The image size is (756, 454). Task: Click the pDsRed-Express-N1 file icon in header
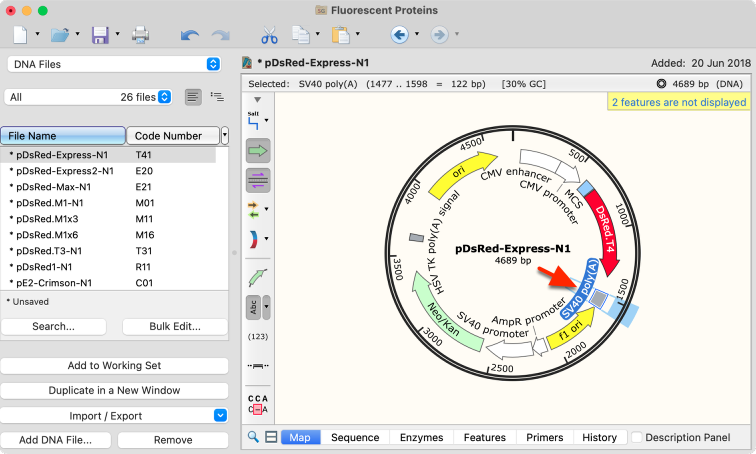point(247,63)
